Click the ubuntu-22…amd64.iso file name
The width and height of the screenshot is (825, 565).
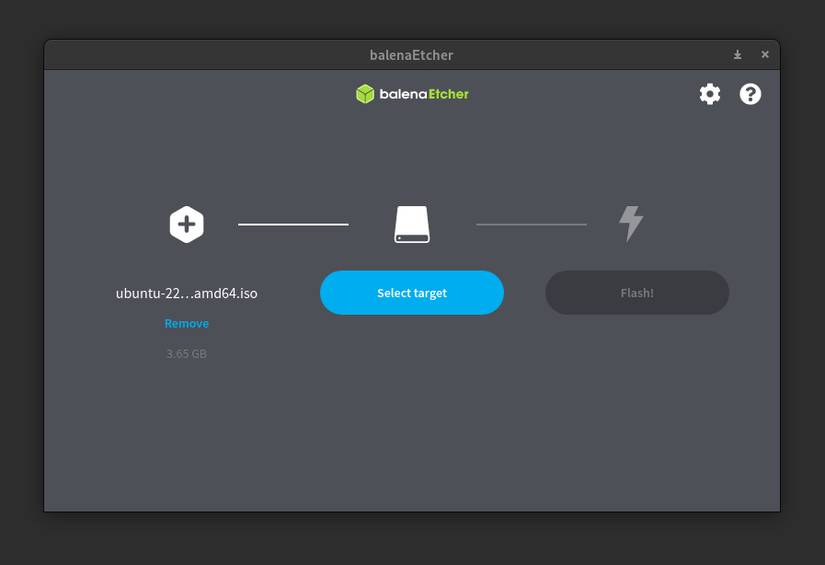point(186,293)
